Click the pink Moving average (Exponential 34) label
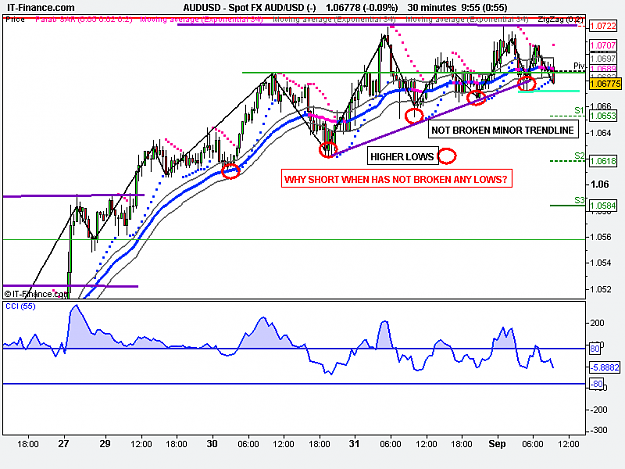 pyautogui.click(x=201, y=19)
